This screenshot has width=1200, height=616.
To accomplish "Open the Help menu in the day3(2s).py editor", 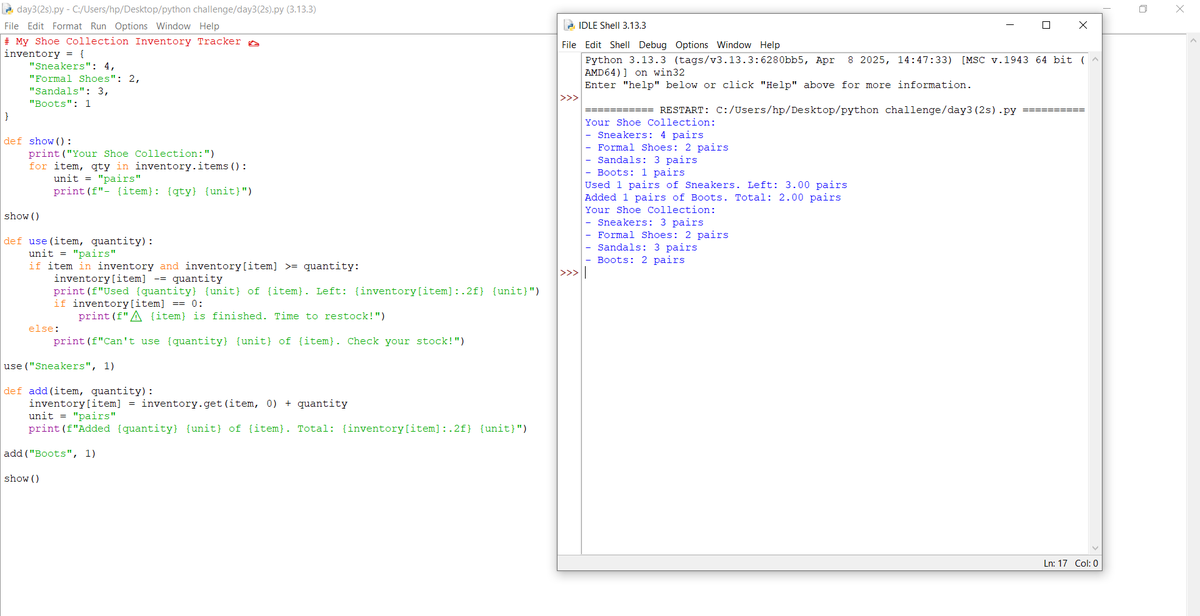I will coord(209,26).
